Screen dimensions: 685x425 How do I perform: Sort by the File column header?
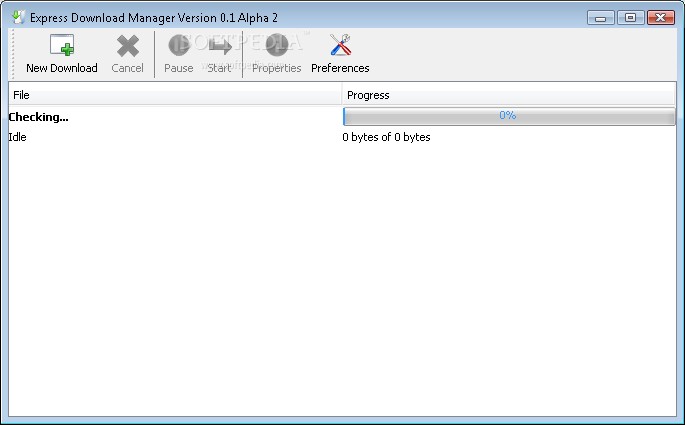(x=175, y=95)
